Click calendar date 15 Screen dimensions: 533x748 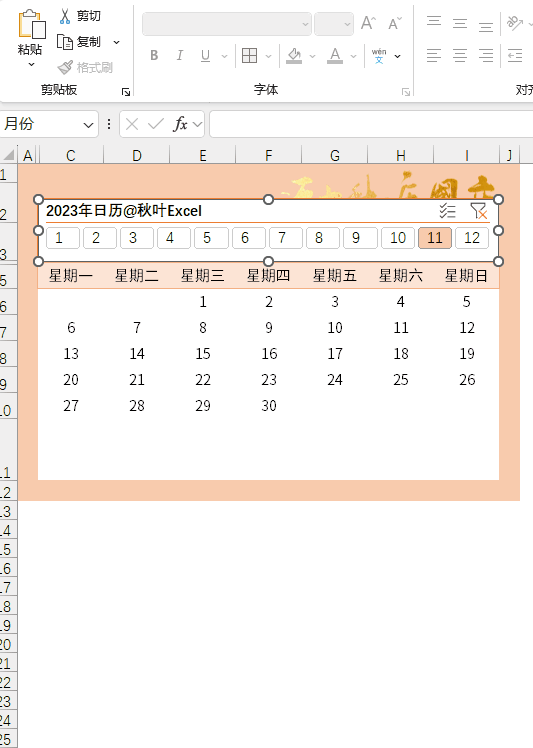click(203, 353)
